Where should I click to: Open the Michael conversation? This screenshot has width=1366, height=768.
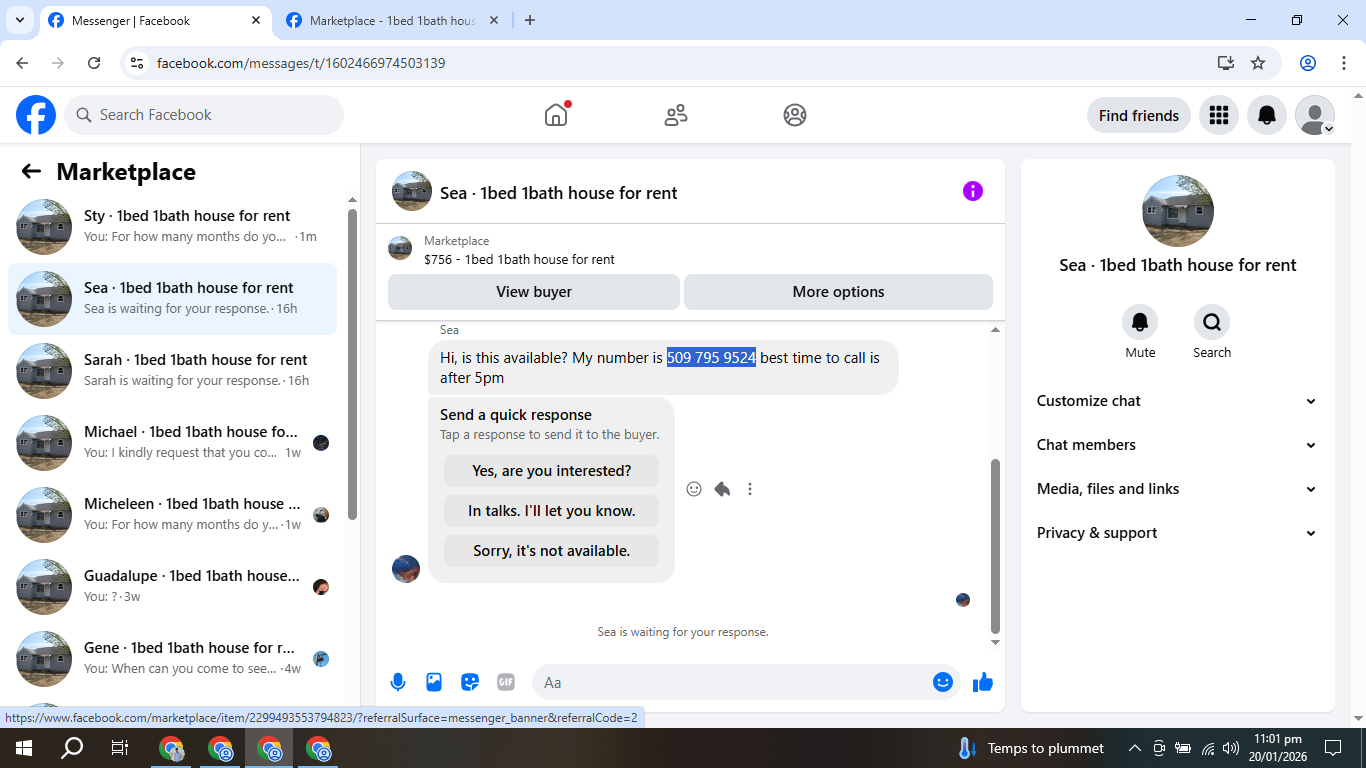coord(172,443)
